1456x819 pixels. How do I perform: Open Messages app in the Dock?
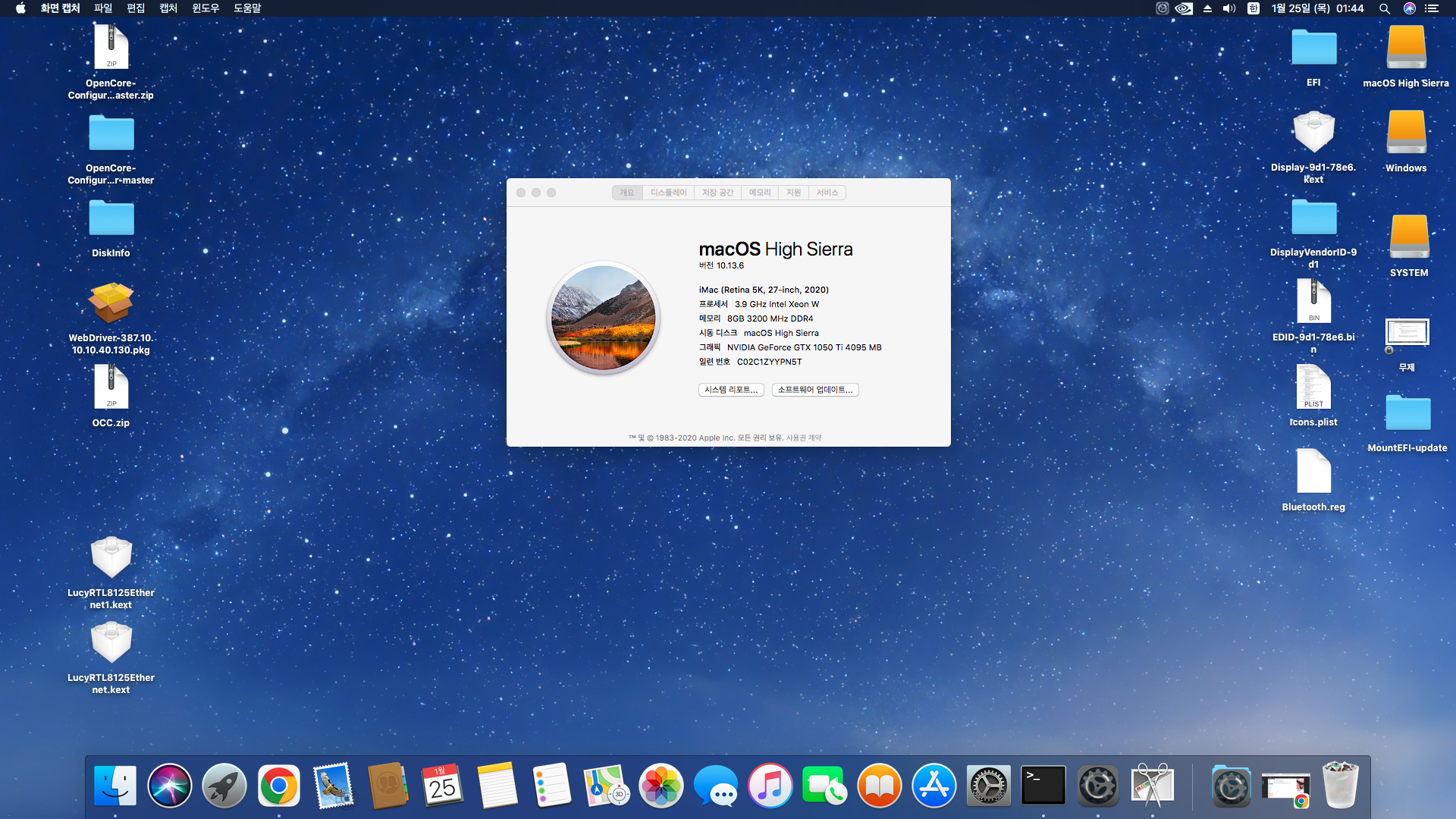coord(716,786)
